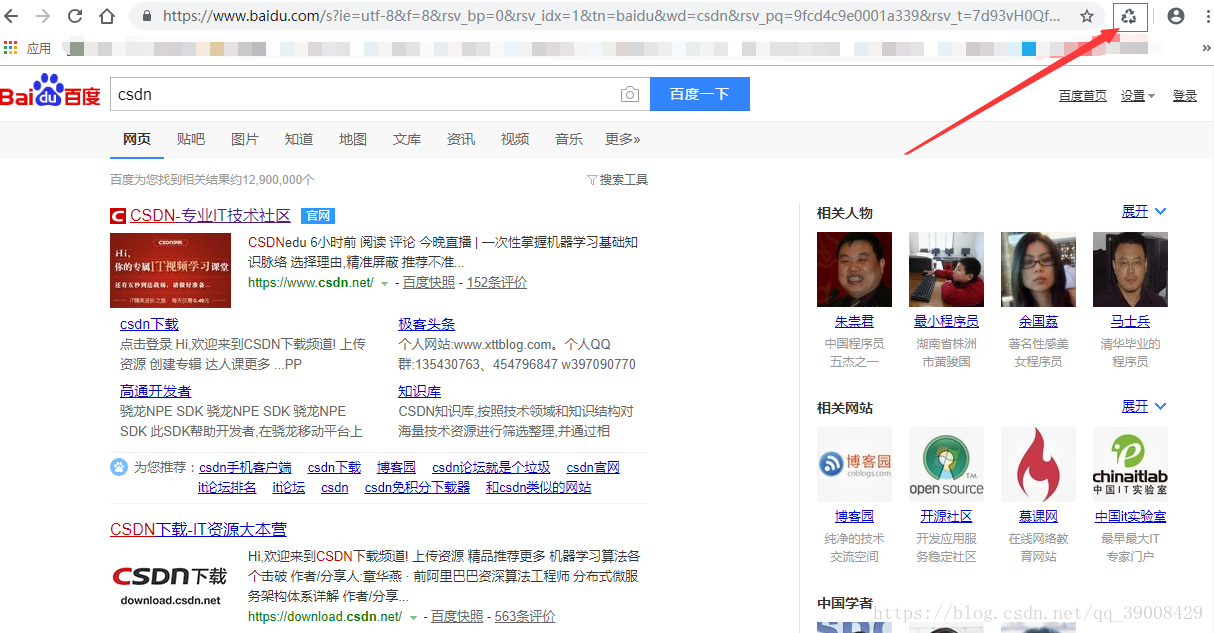Click the paw icon beside 为您推荐
Viewport: 1214px width, 633px height.
click(x=119, y=467)
